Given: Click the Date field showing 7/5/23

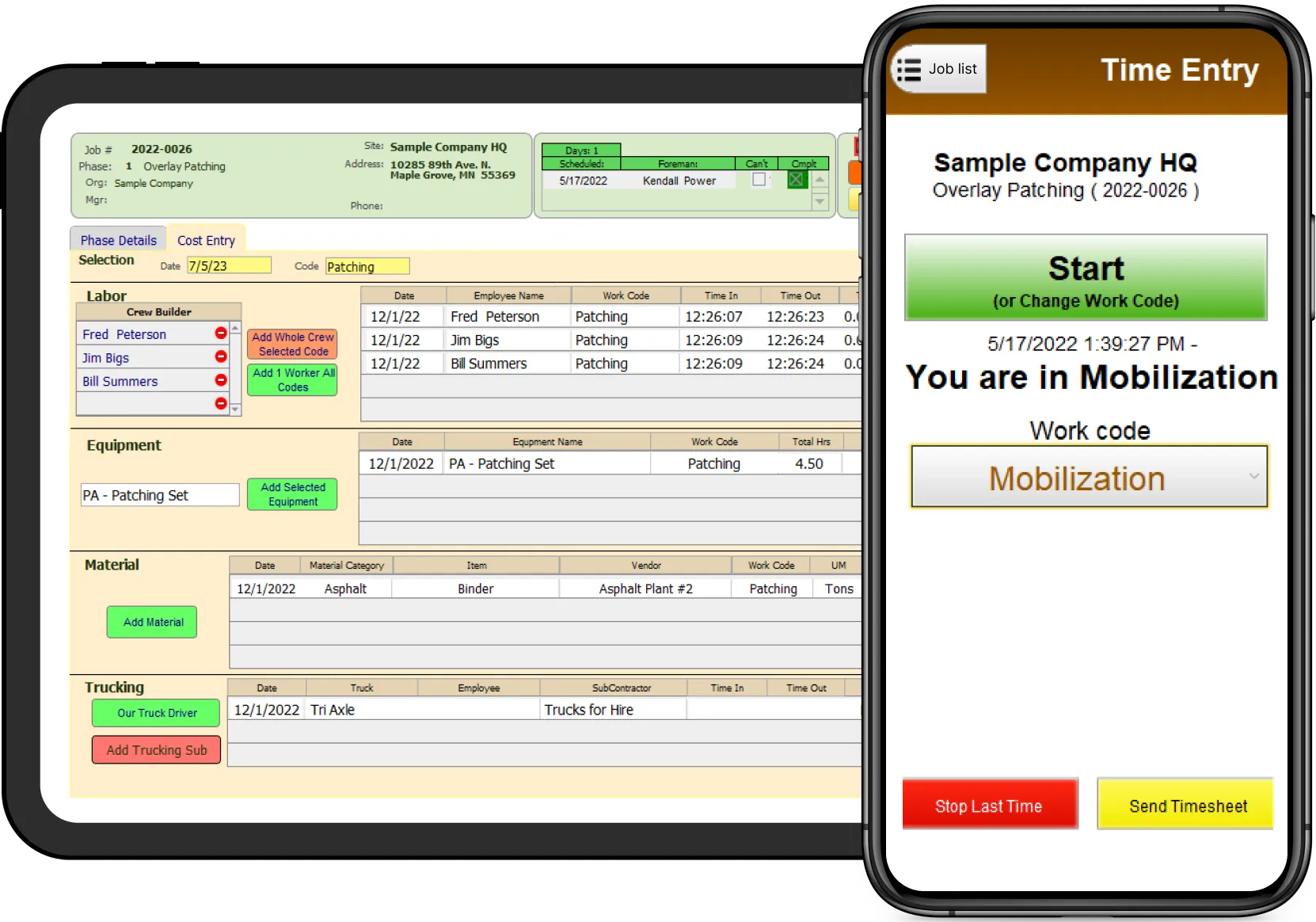Looking at the screenshot, I should (x=228, y=265).
